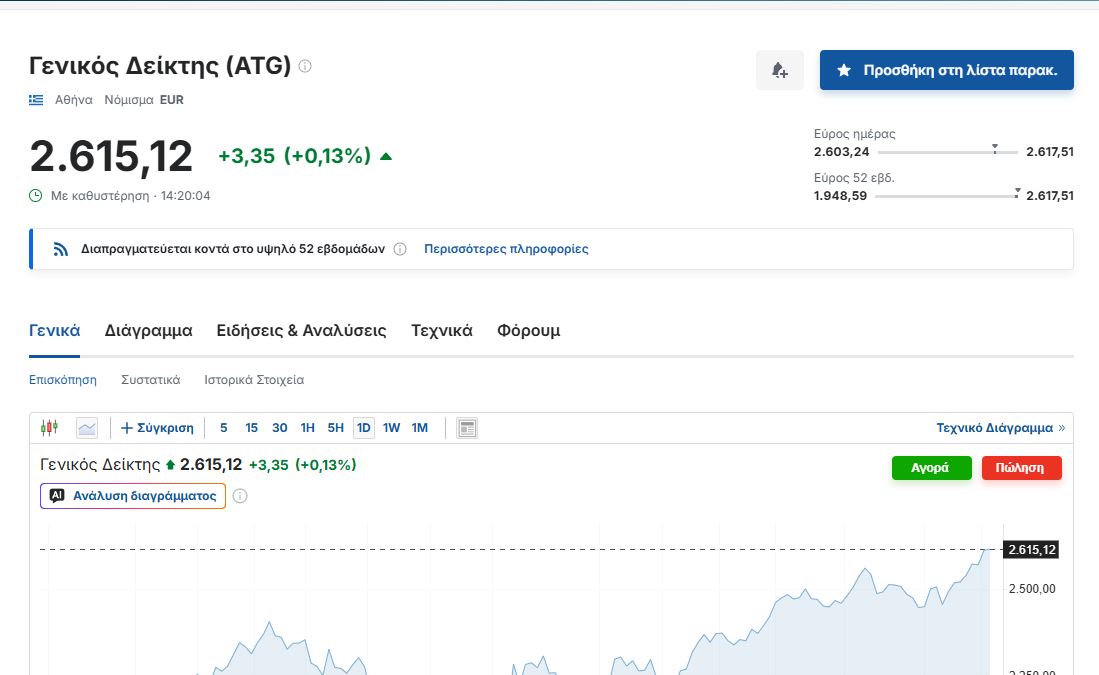Click Προσθήκη στη λίστα παρακ. button
The image size is (1099, 675).
(946, 70)
